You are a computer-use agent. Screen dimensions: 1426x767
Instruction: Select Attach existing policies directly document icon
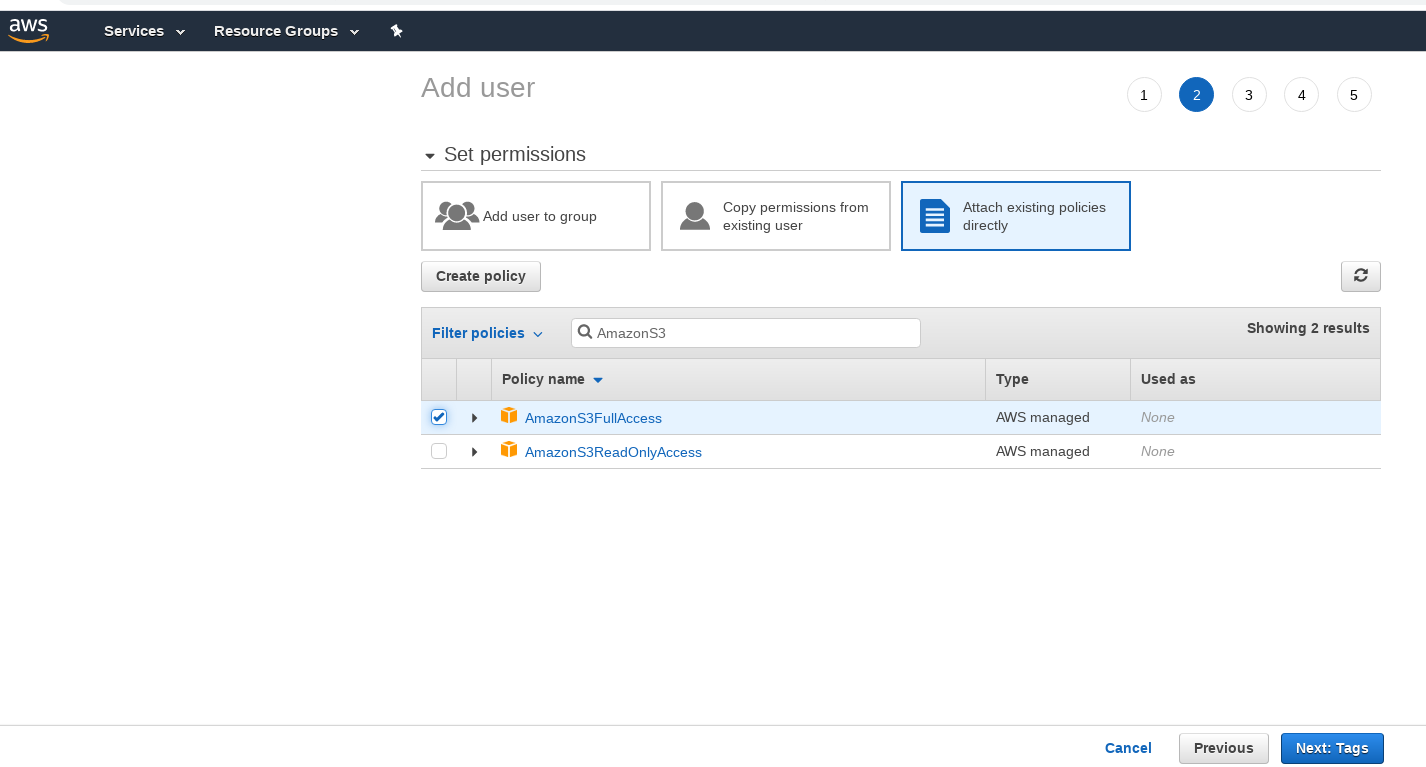point(935,216)
